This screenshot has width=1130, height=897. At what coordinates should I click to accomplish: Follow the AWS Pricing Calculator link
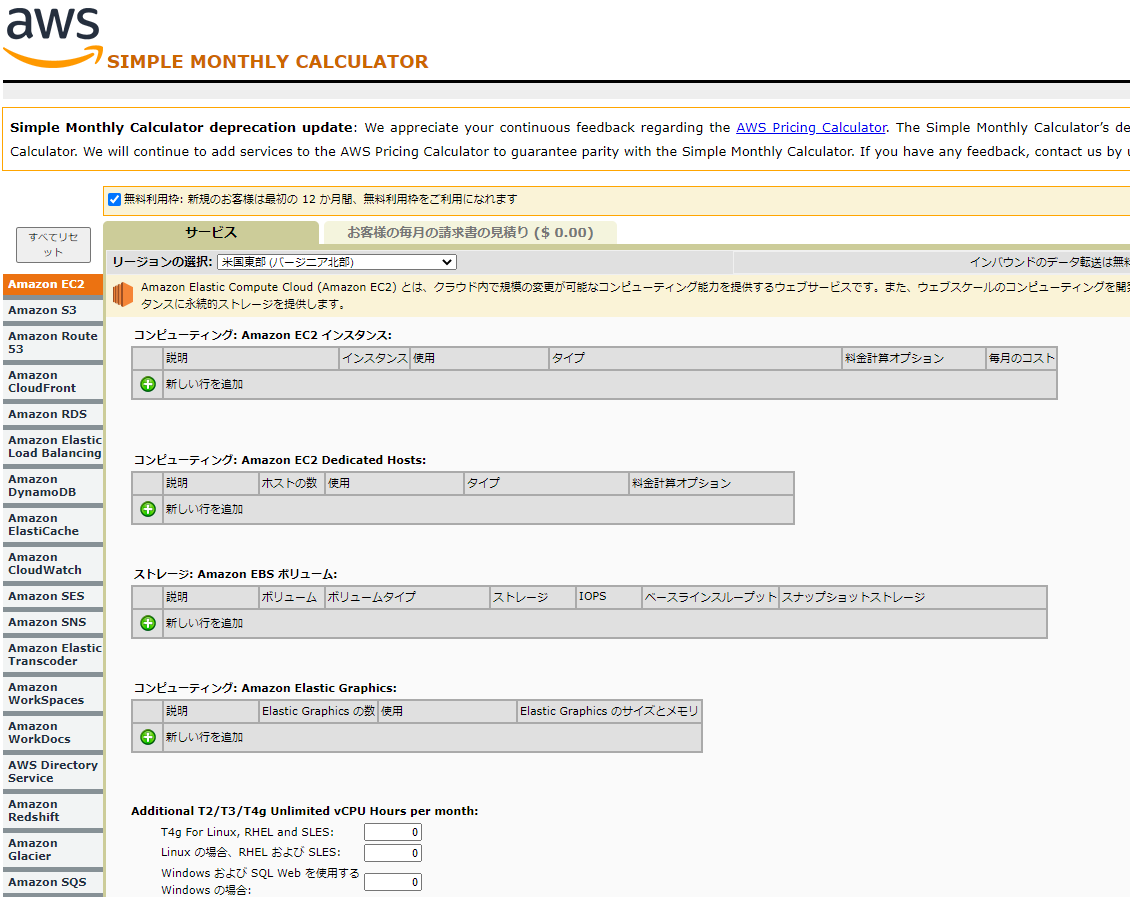811,128
